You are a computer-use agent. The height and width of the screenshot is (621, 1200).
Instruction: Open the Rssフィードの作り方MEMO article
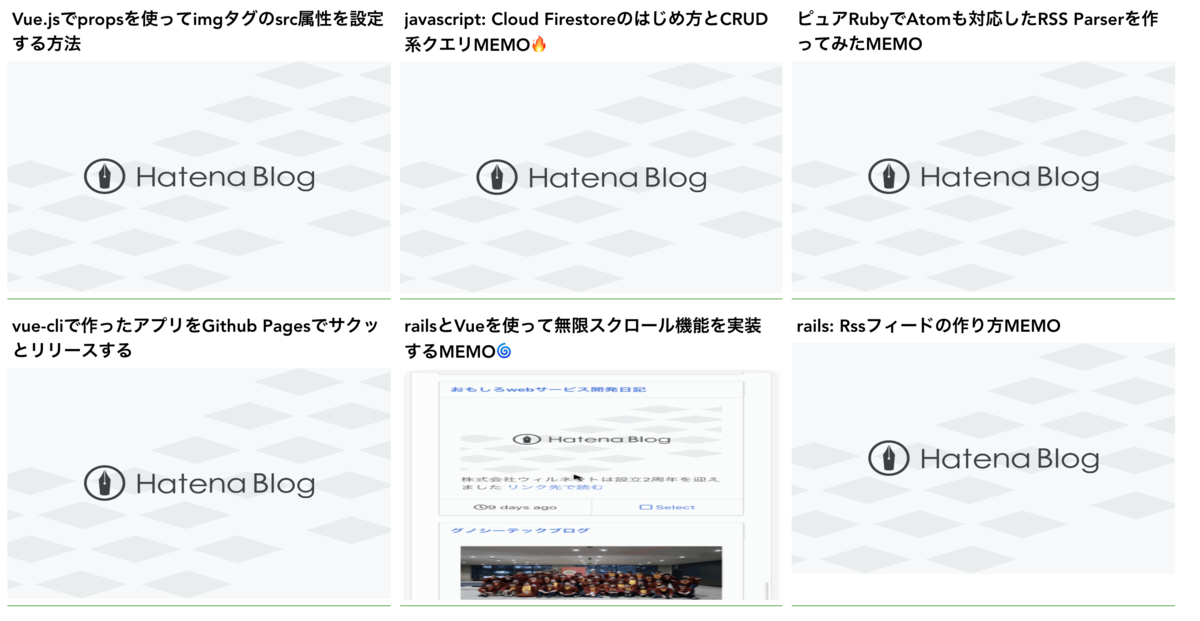[x=930, y=325]
